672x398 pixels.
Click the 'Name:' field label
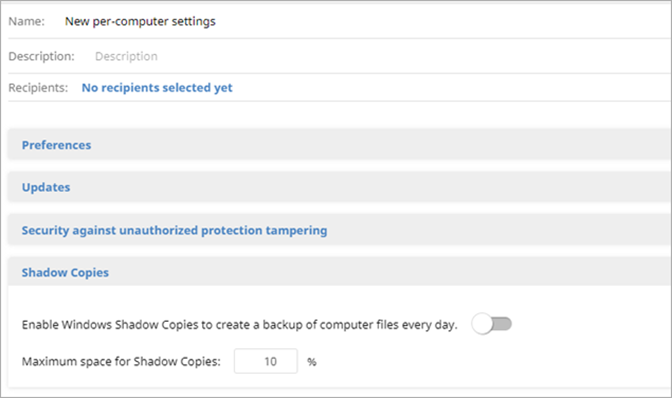(x=27, y=21)
